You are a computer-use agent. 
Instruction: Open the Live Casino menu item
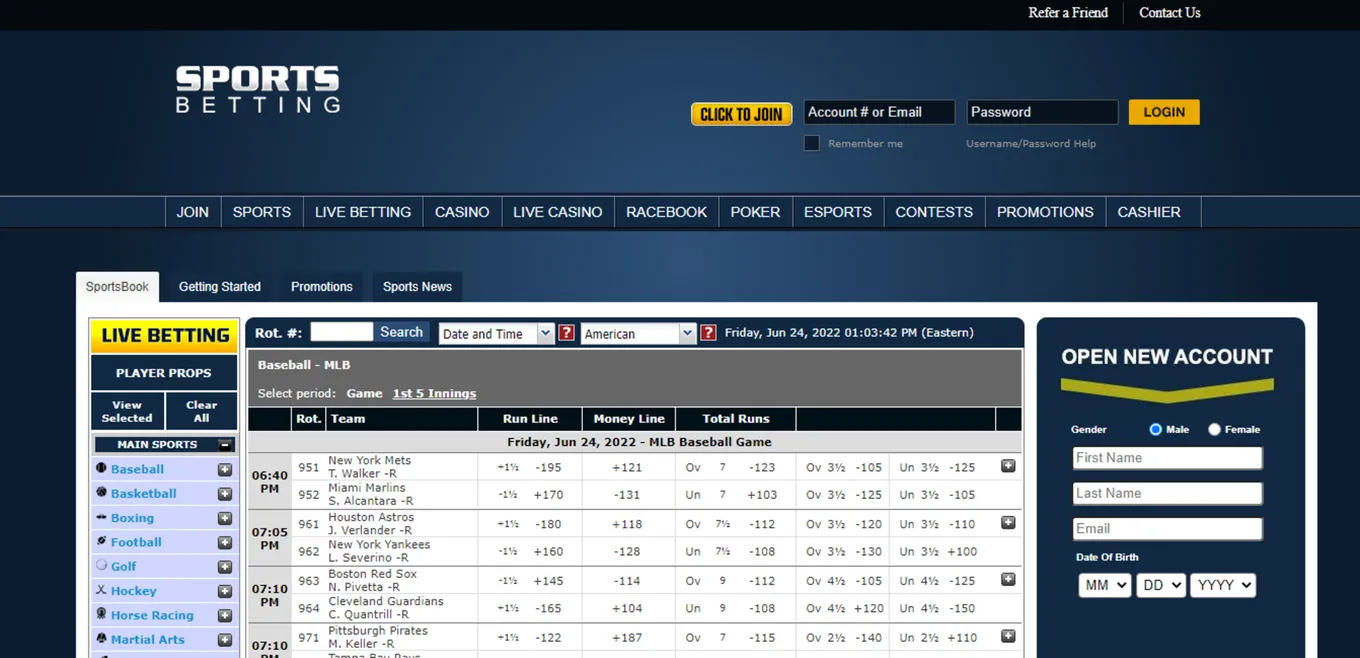coord(558,212)
